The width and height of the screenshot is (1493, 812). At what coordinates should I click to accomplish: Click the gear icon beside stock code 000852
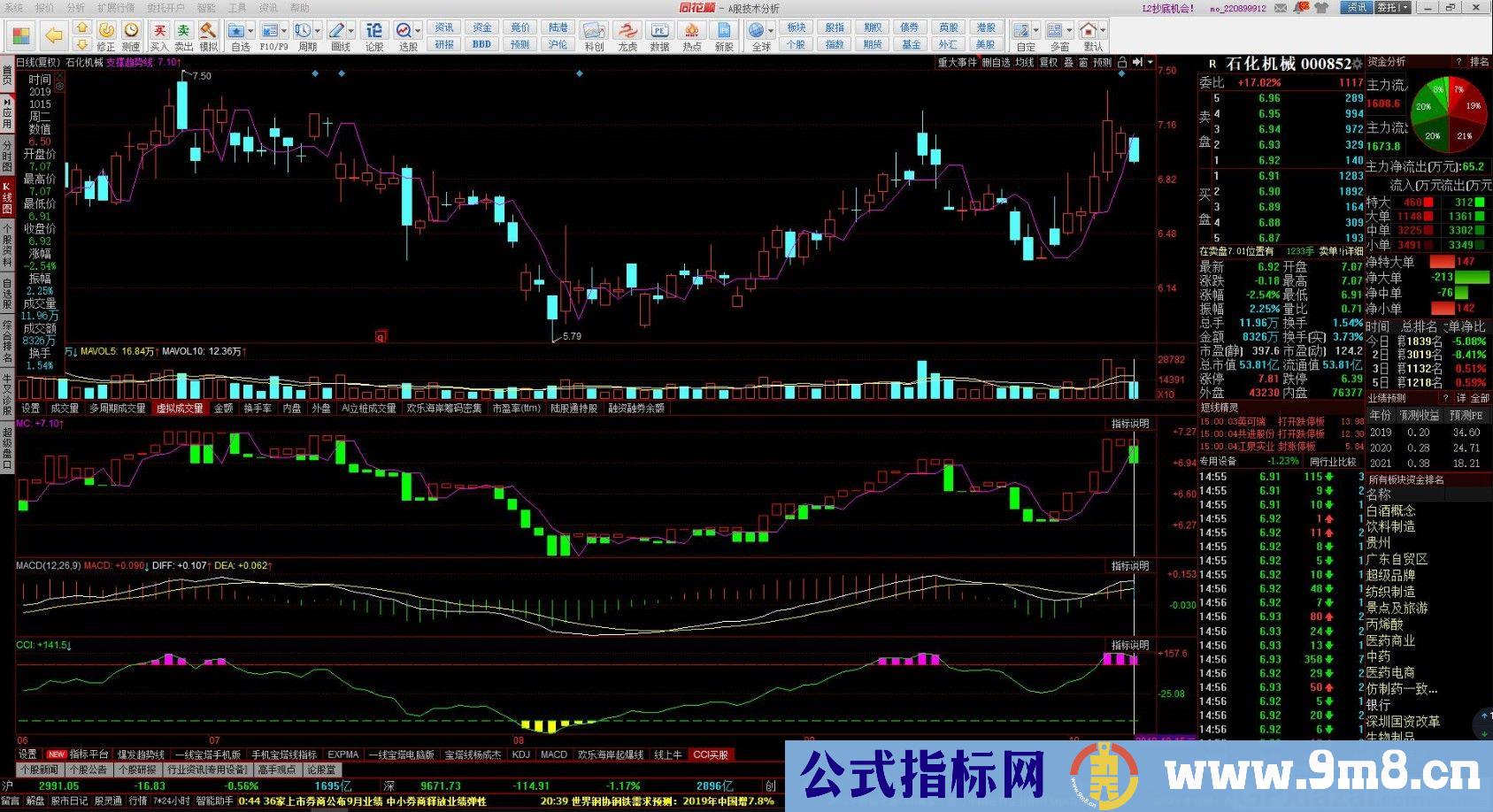1358,65
